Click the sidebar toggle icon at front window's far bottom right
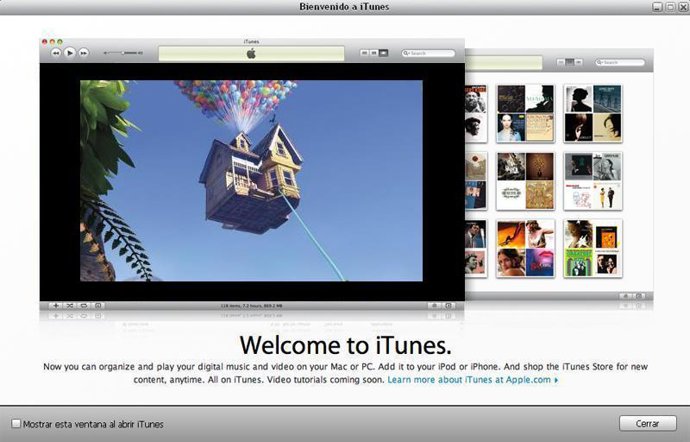The height and width of the screenshot is (442, 690). [x=448, y=305]
